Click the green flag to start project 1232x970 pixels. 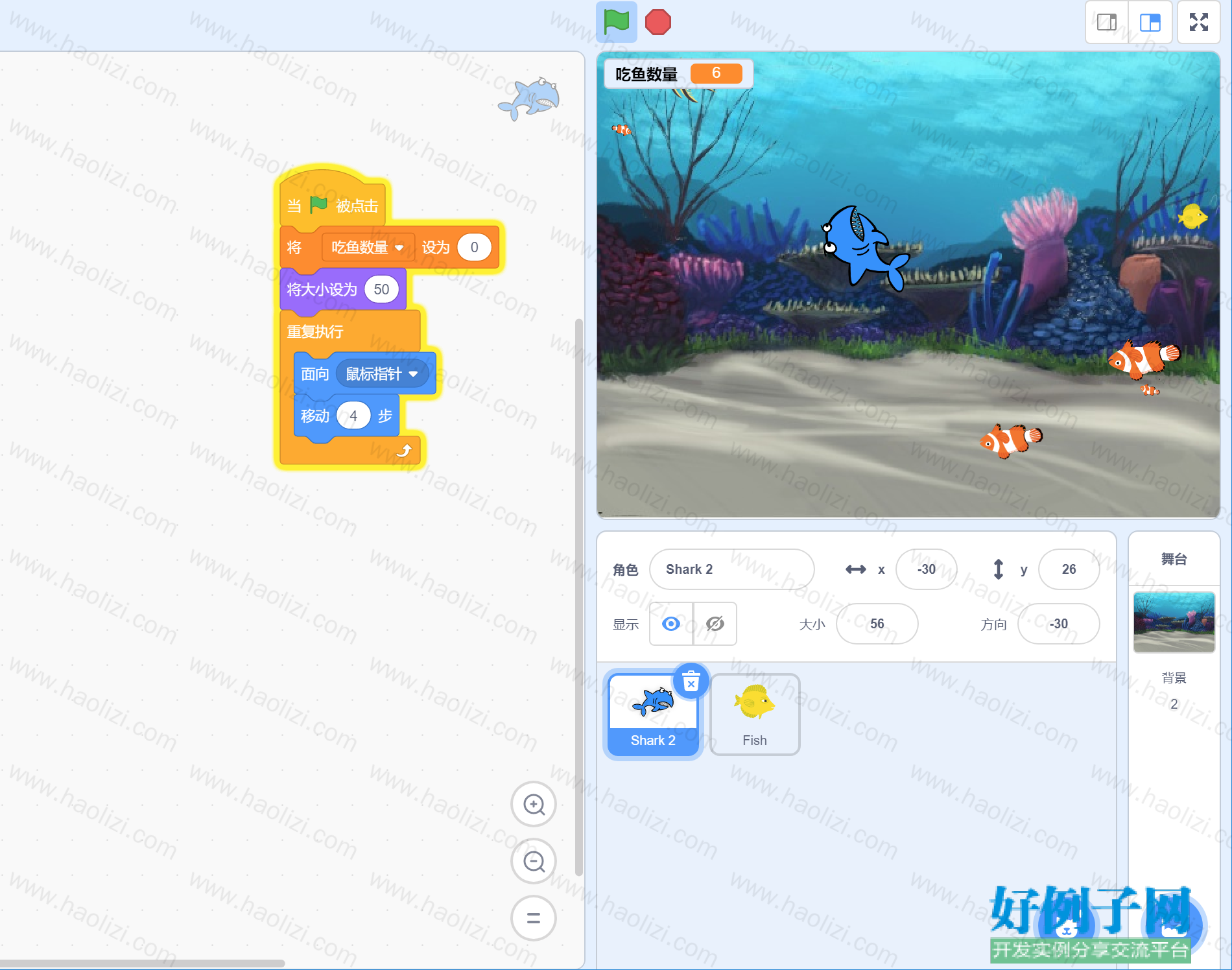(616, 22)
